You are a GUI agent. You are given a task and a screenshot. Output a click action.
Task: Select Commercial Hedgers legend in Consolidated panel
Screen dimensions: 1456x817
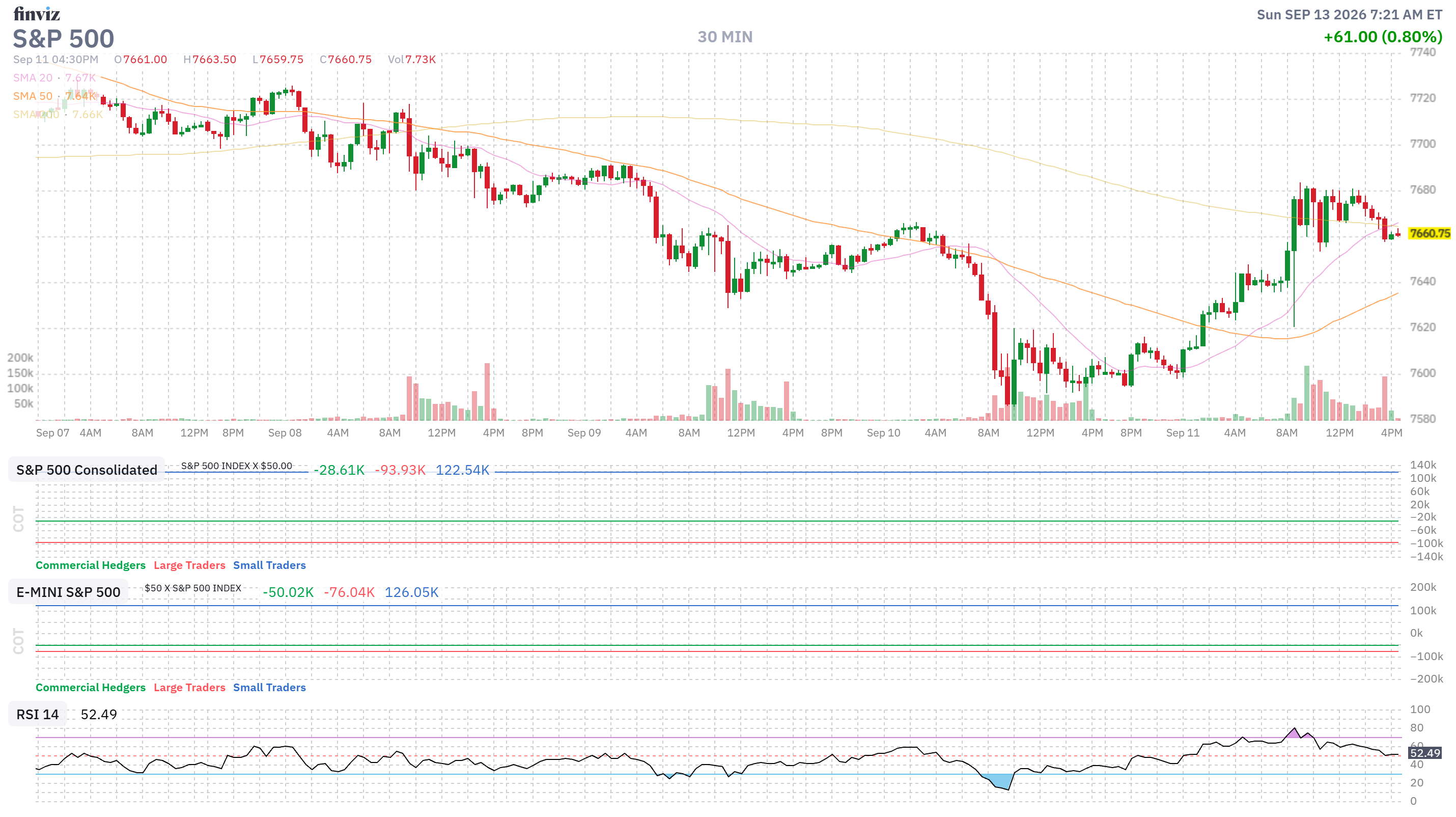coord(91,565)
